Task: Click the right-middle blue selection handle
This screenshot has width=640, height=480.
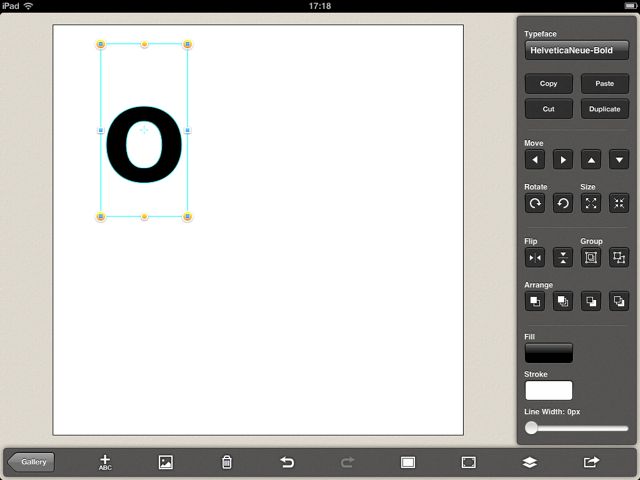Action: [187, 130]
